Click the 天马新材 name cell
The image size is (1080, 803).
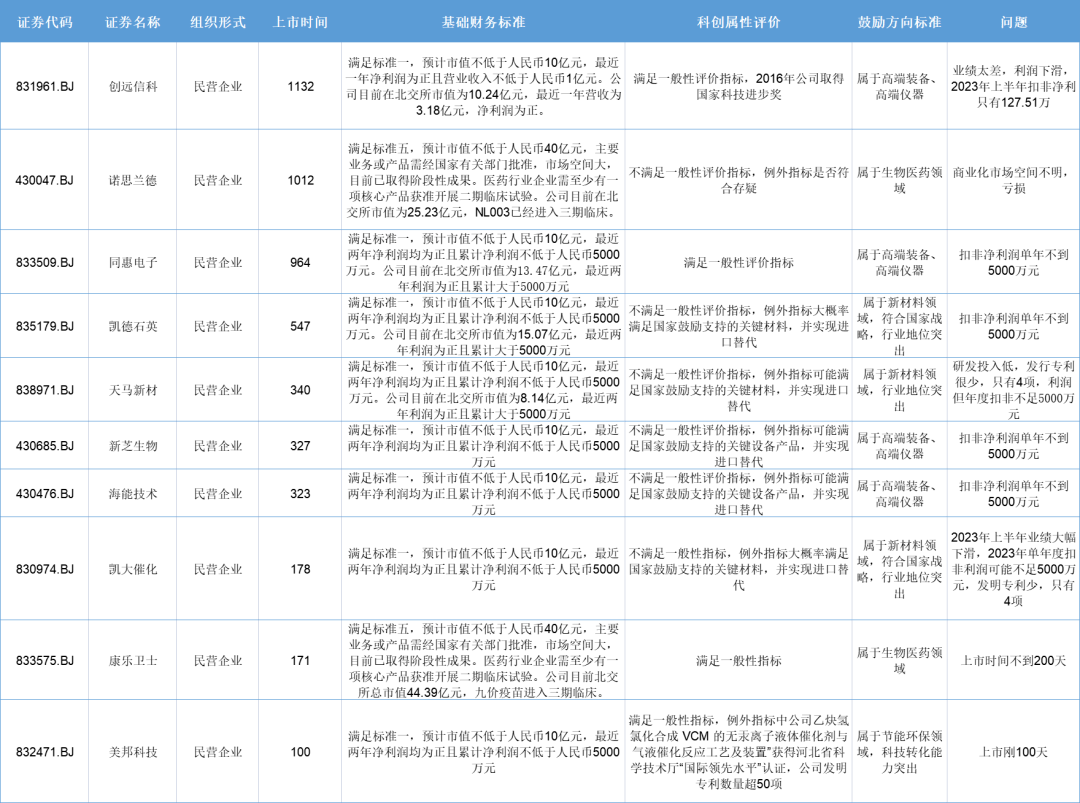[133, 390]
